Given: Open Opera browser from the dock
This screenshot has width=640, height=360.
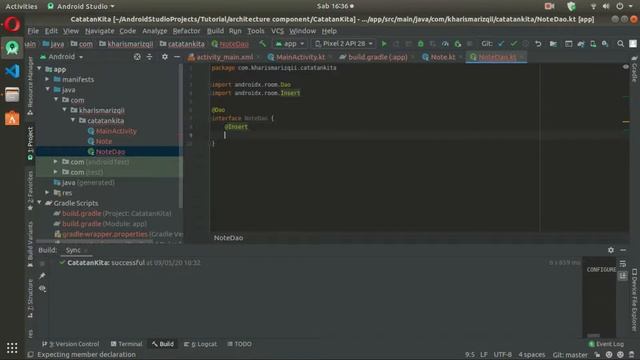Looking at the screenshot, I should [12, 24].
